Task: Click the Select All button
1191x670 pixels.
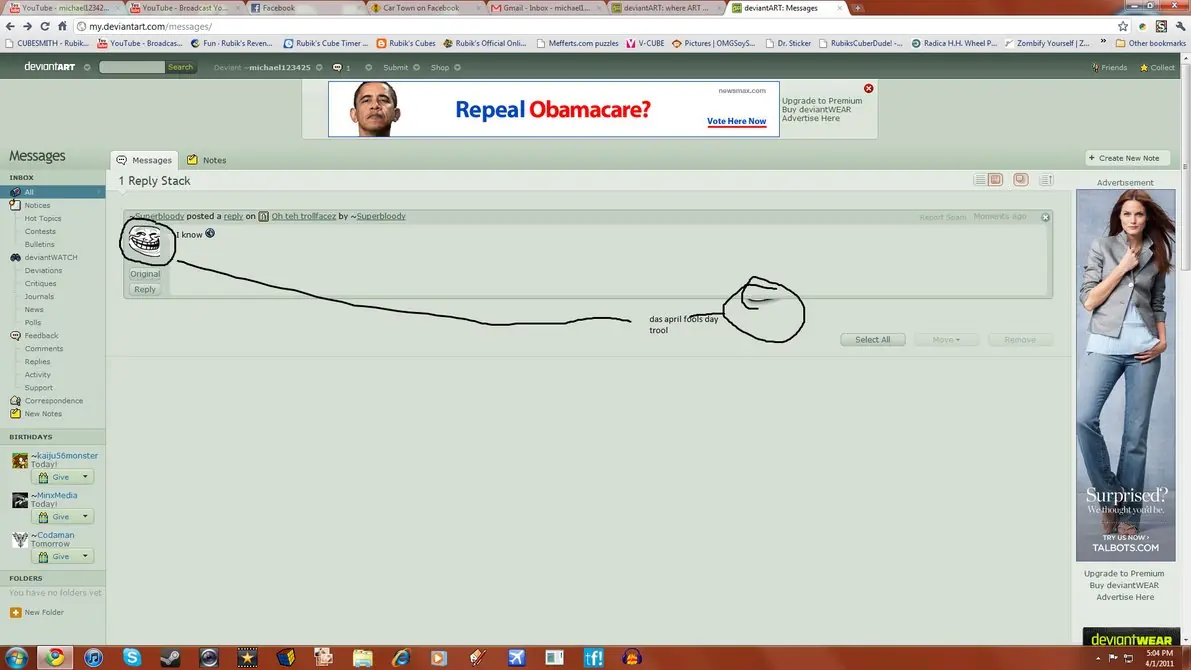Action: tap(872, 340)
